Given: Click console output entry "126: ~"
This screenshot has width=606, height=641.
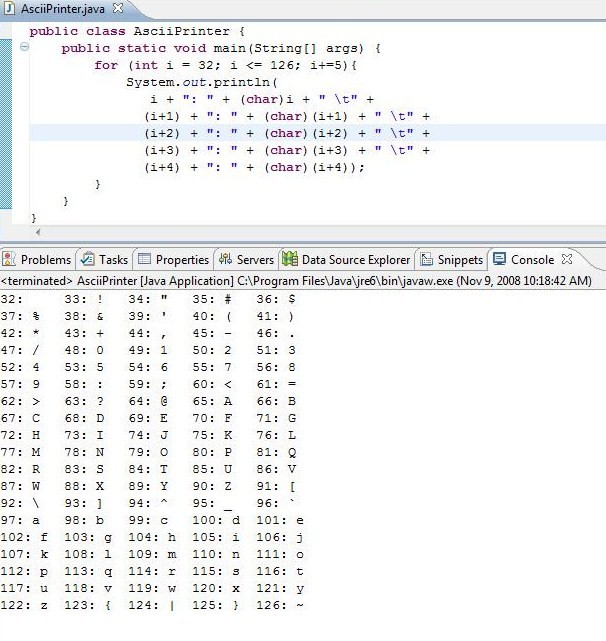Looking at the screenshot, I should pos(280,605).
